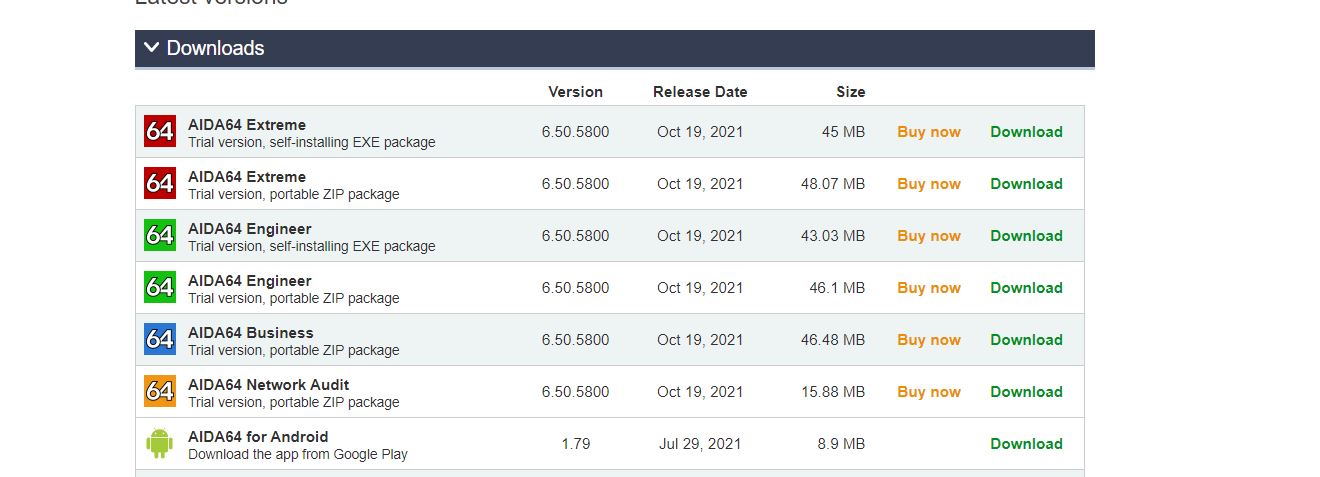
Task: Buy now AIDA64 Extreme EXE version
Action: [x=928, y=132]
